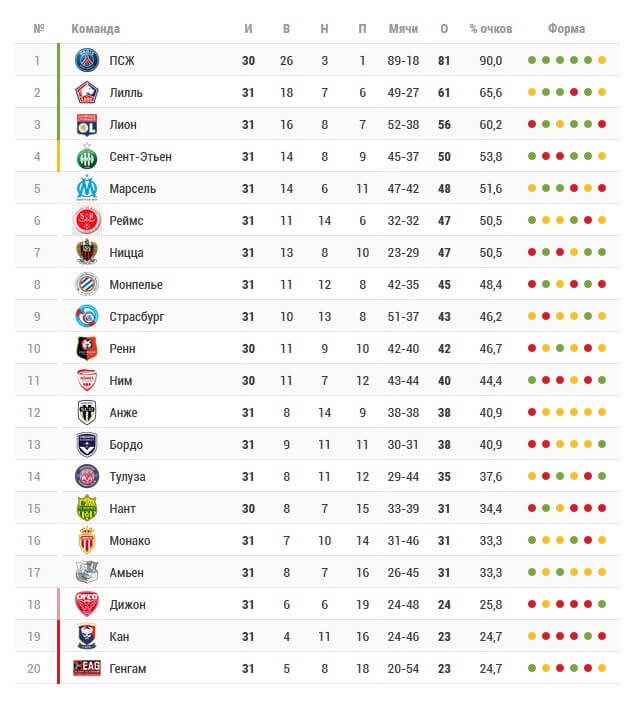Image resolution: width=641 pixels, height=701 pixels.
Task: Select the Saint-Étienne green crest
Action: pos(87,156)
